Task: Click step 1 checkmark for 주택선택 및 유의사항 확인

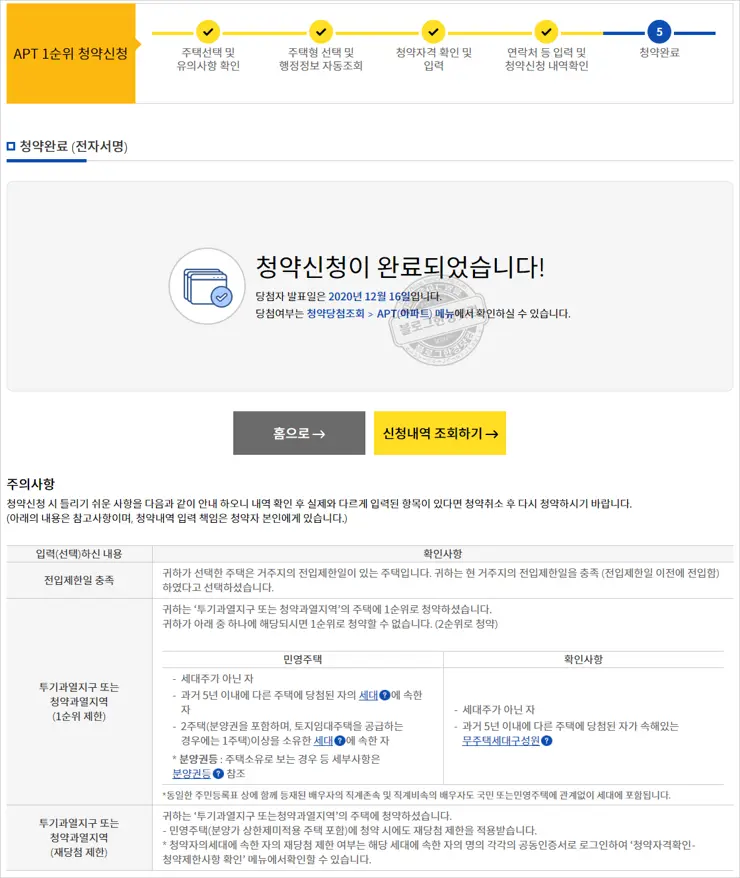Action: click(208, 32)
